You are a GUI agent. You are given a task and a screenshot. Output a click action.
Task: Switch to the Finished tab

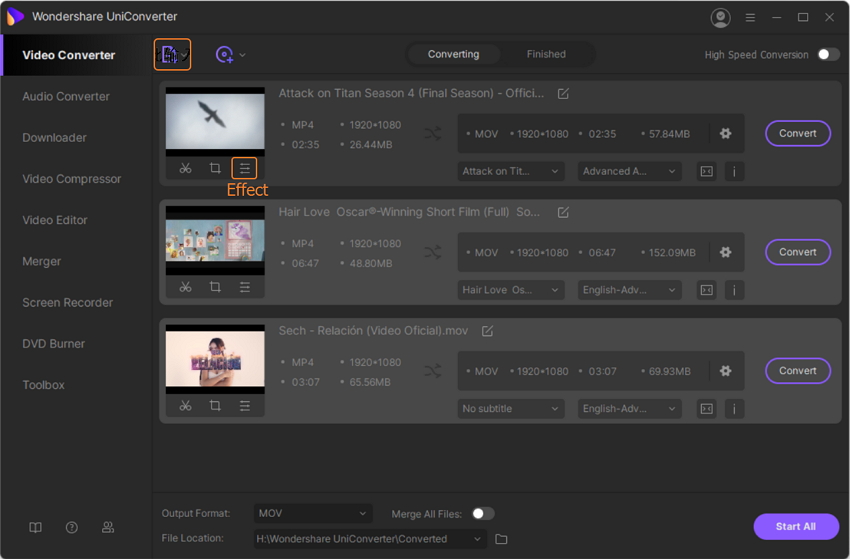[x=546, y=54]
